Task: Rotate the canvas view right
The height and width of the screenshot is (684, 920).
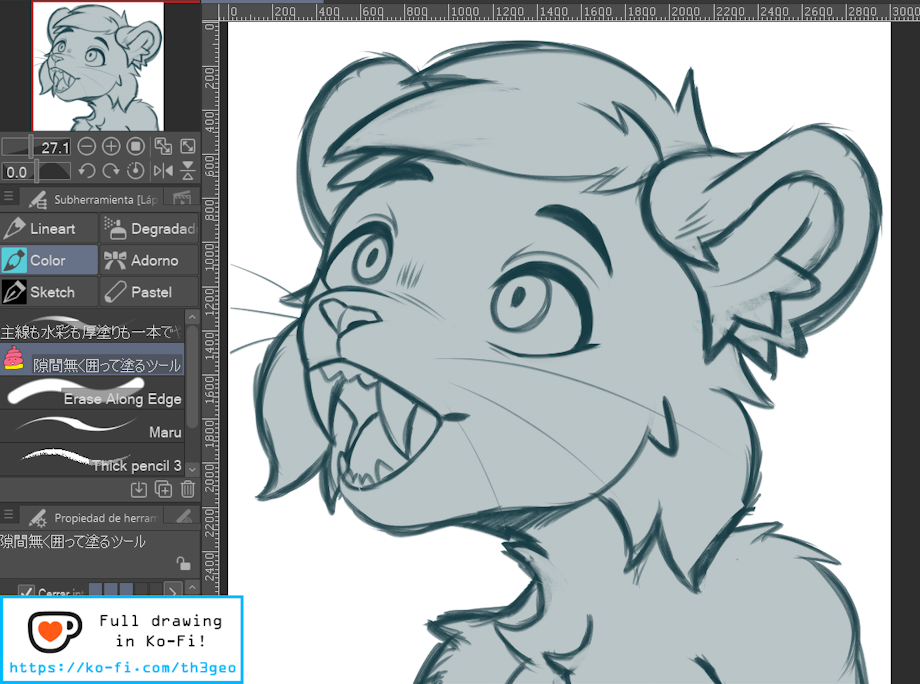Action: [x=111, y=171]
